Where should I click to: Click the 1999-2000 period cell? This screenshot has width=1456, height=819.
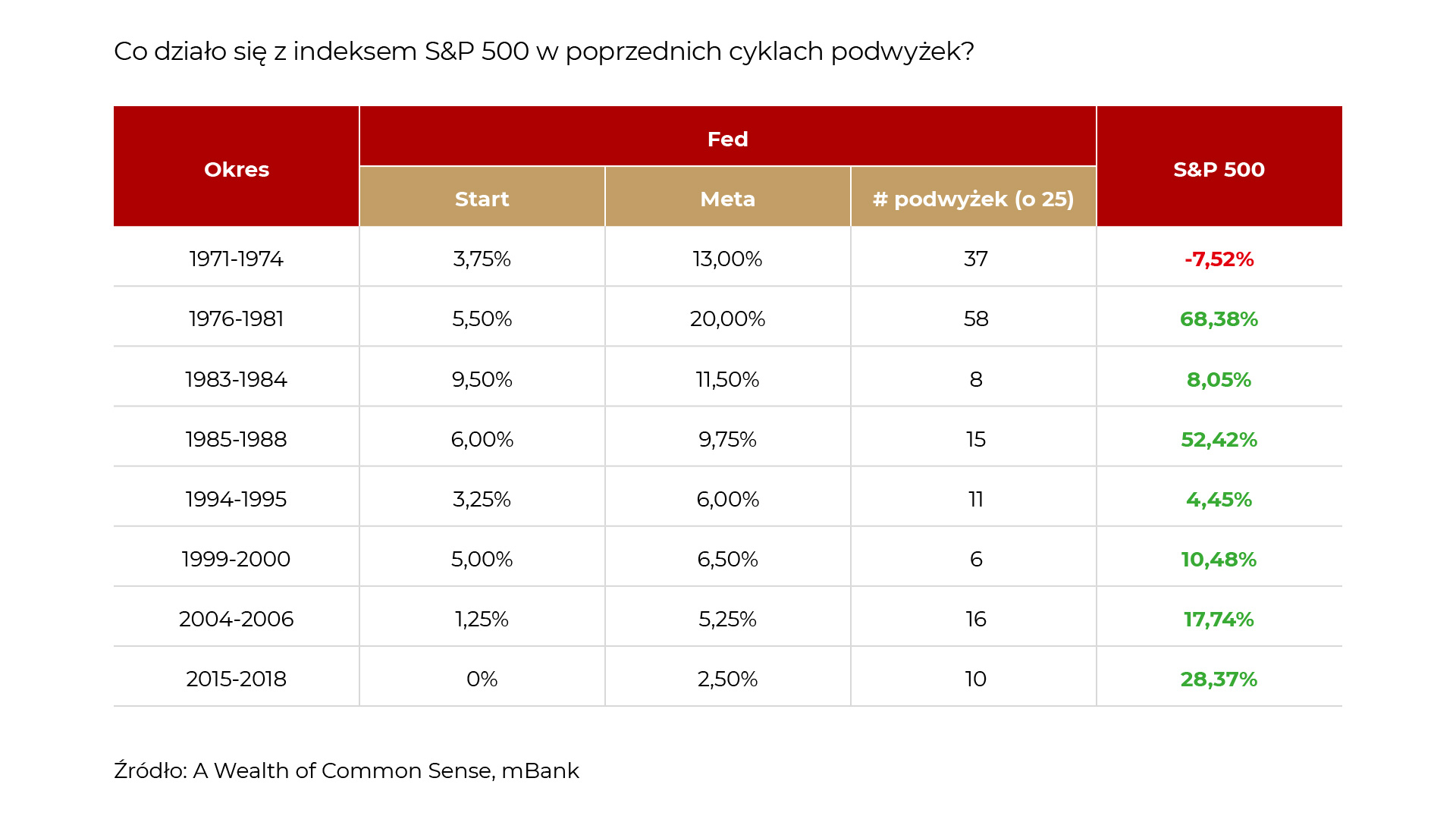click(x=236, y=559)
